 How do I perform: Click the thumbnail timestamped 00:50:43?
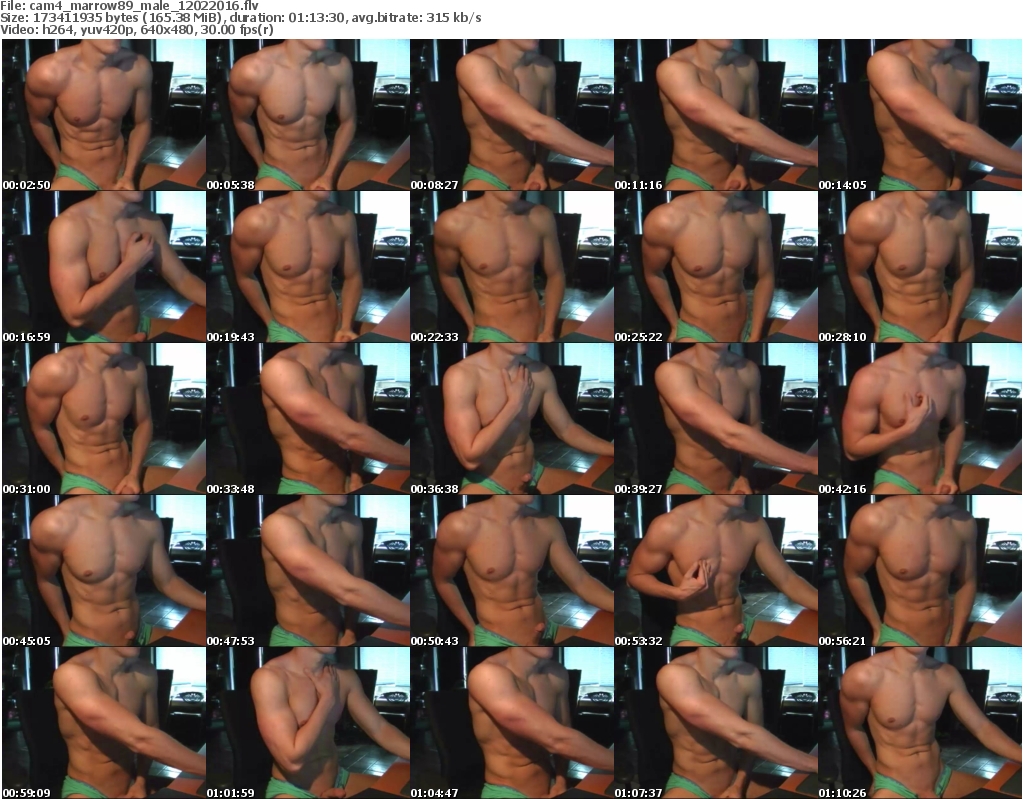tap(512, 571)
